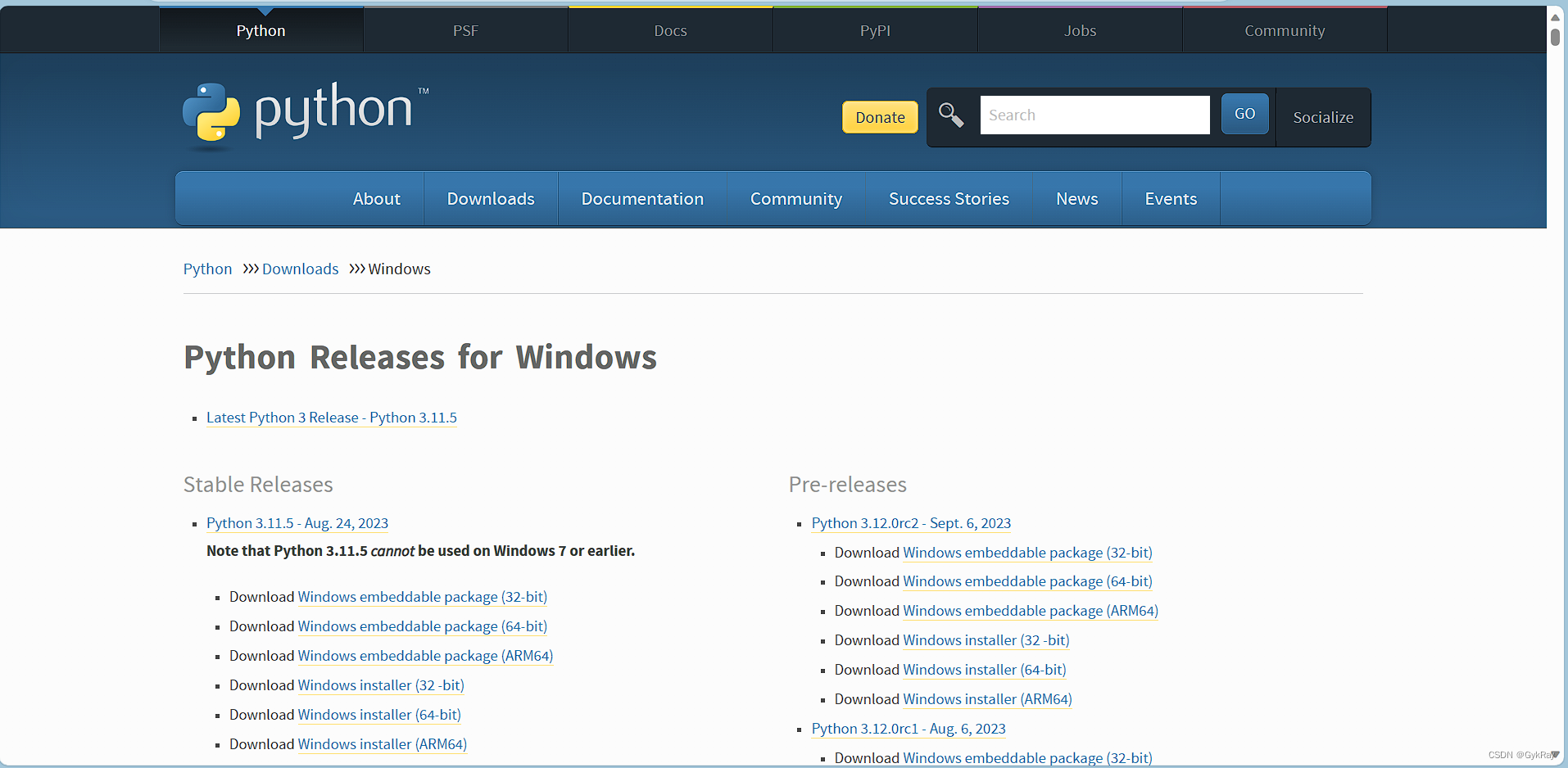
Task: Open the Documentation navigation menu
Action: [x=642, y=199]
